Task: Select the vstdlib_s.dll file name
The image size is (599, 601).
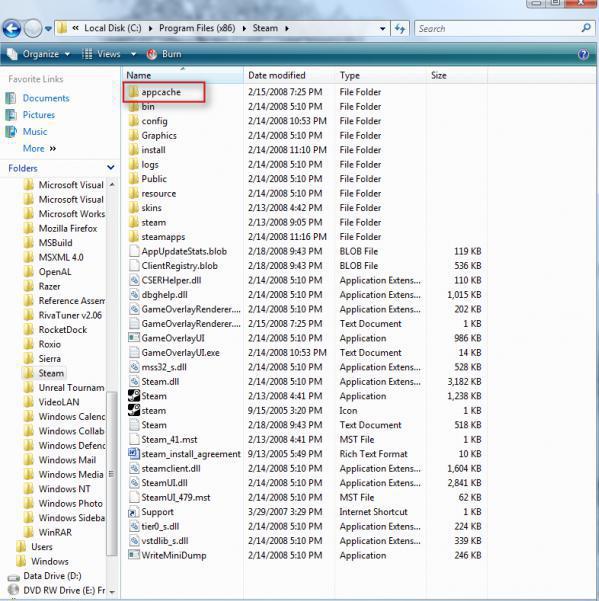Action: coord(165,541)
